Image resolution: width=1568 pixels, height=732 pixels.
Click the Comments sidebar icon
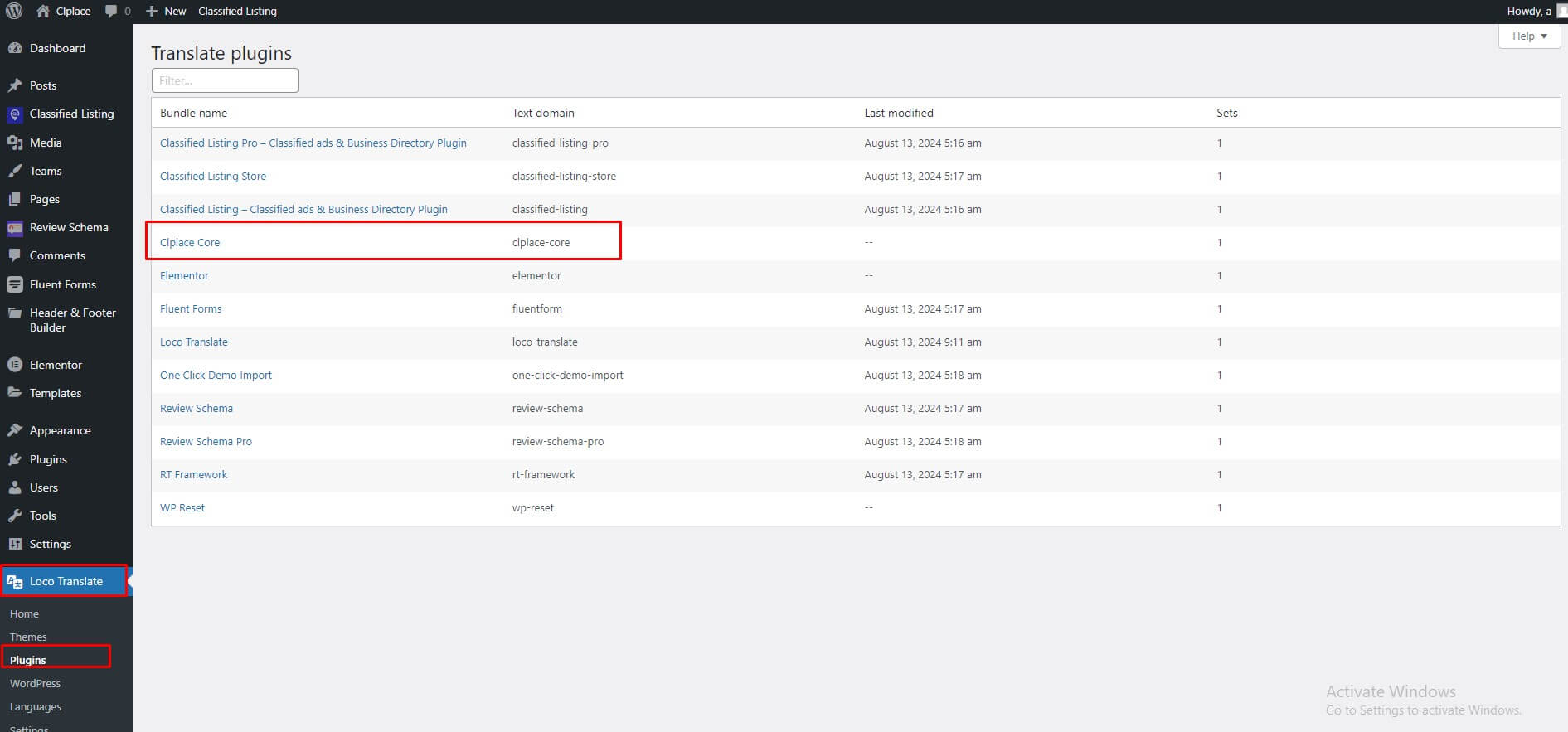14,255
